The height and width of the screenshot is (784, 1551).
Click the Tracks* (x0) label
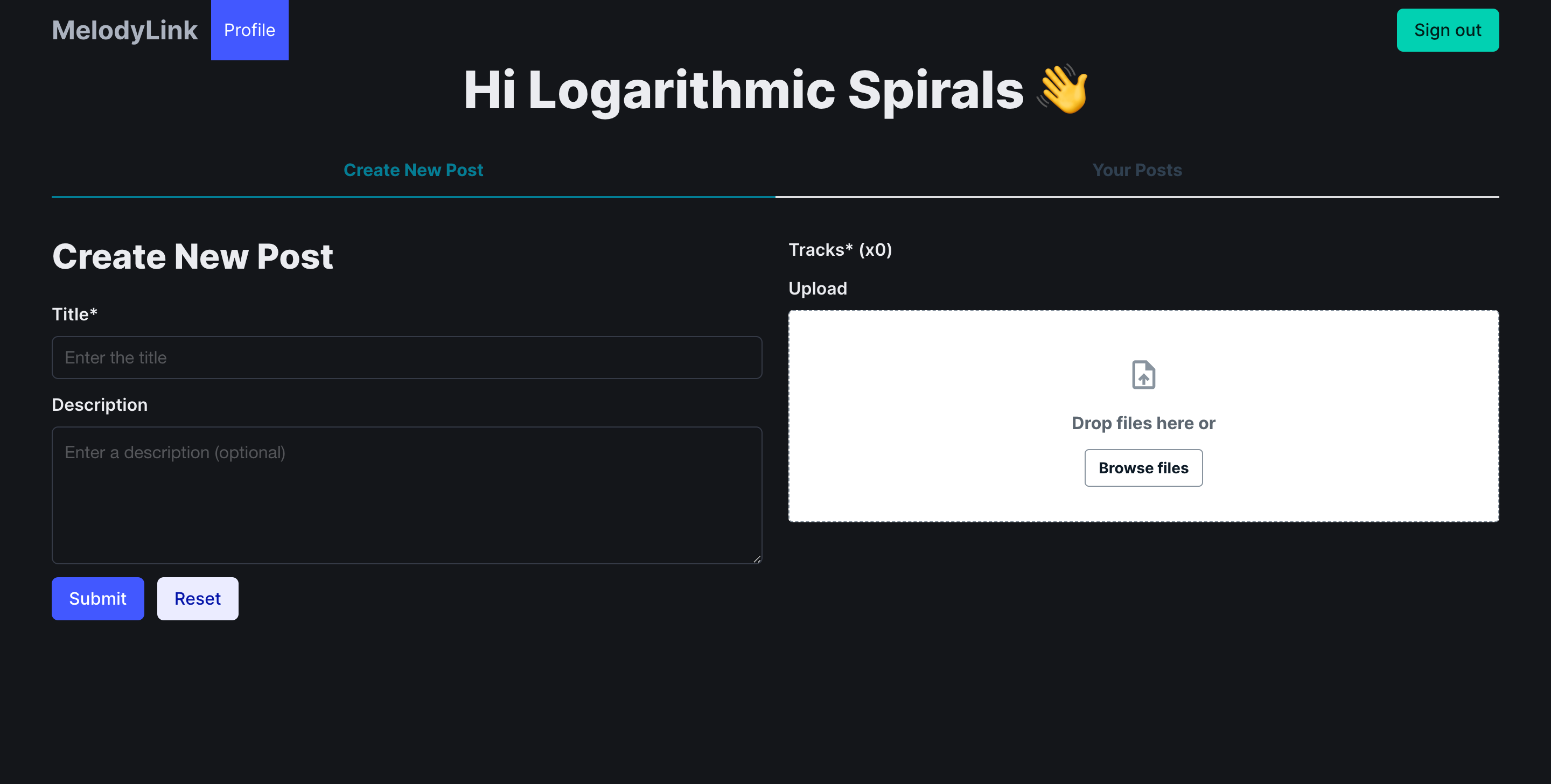[840, 250]
